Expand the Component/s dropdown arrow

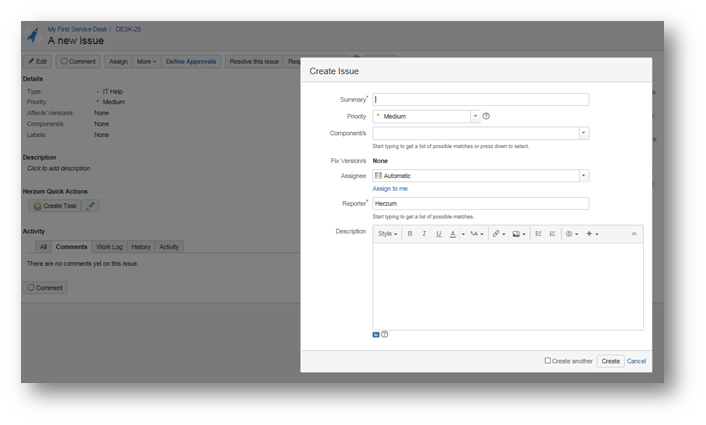pyautogui.click(x=583, y=133)
